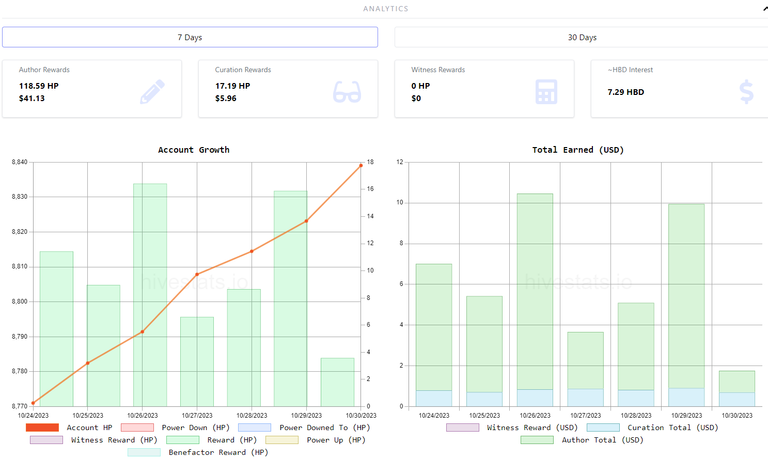Click the 10/26/2023 reward bar in Account Growth
Screen dimensions: 768x463
[x=150, y=295]
